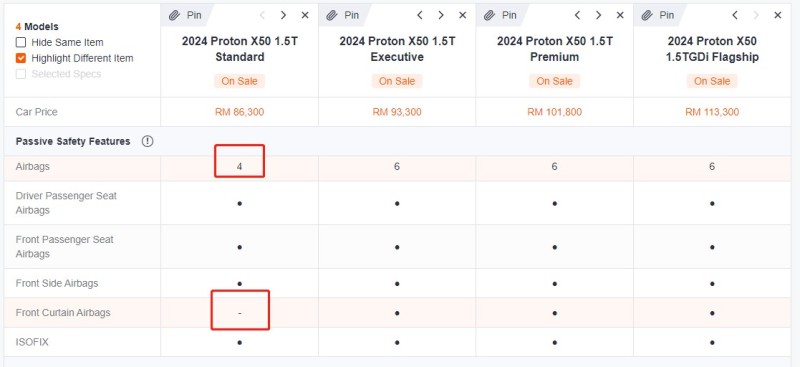This screenshot has width=800, height=367.
Task: Uncheck Highlight Different Item checkbox
Action: pyautogui.click(x=21, y=58)
